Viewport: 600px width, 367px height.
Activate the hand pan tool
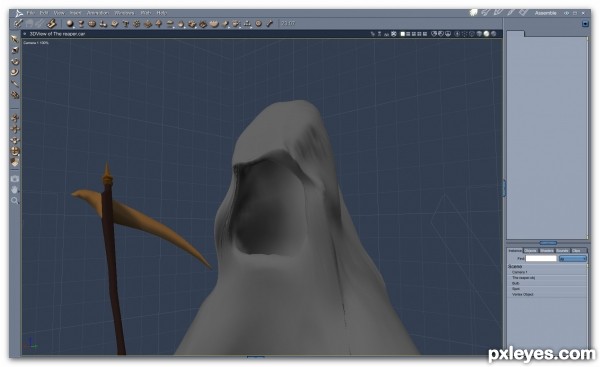15,189
